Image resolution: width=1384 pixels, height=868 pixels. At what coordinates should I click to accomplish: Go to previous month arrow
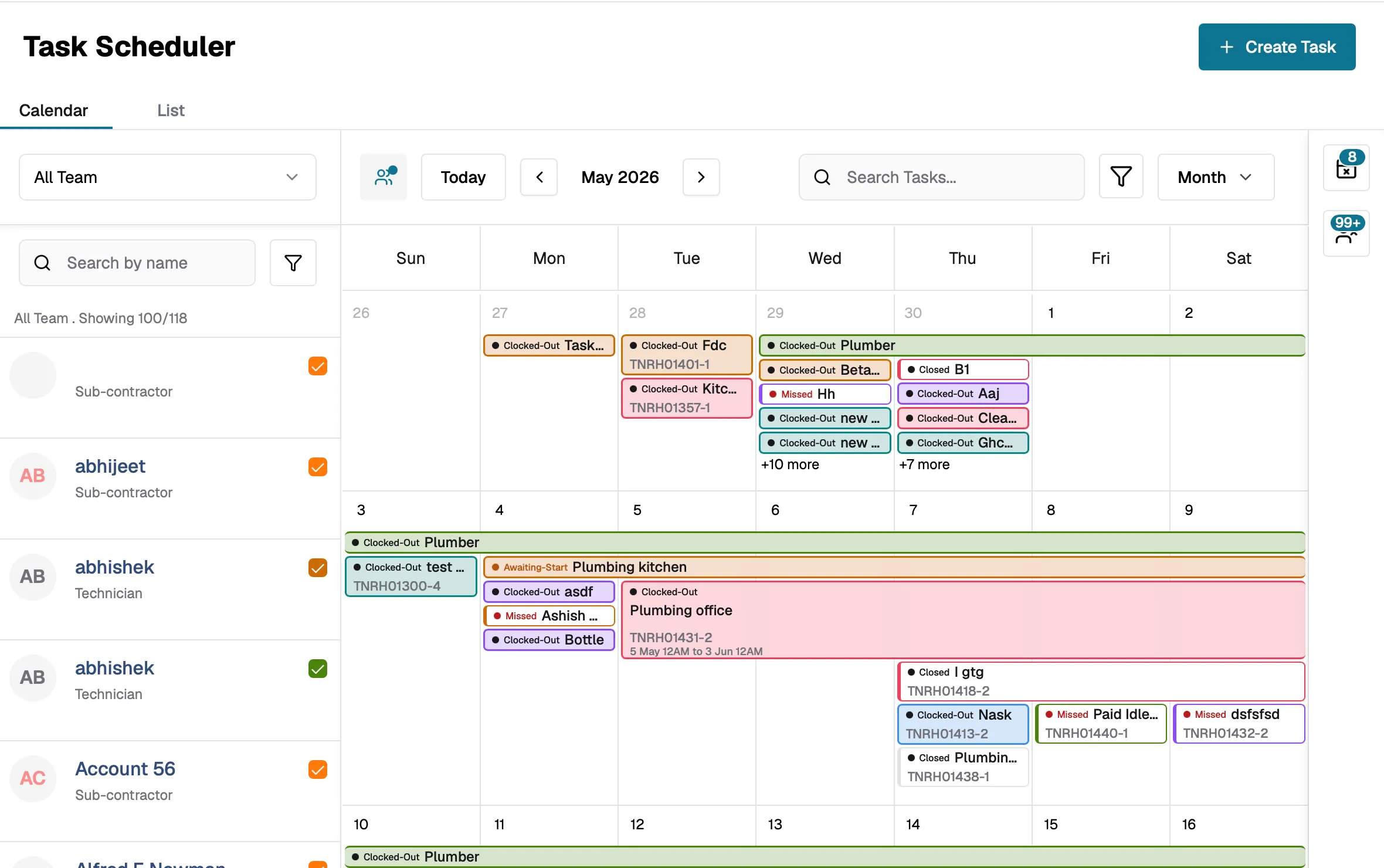(x=540, y=177)
